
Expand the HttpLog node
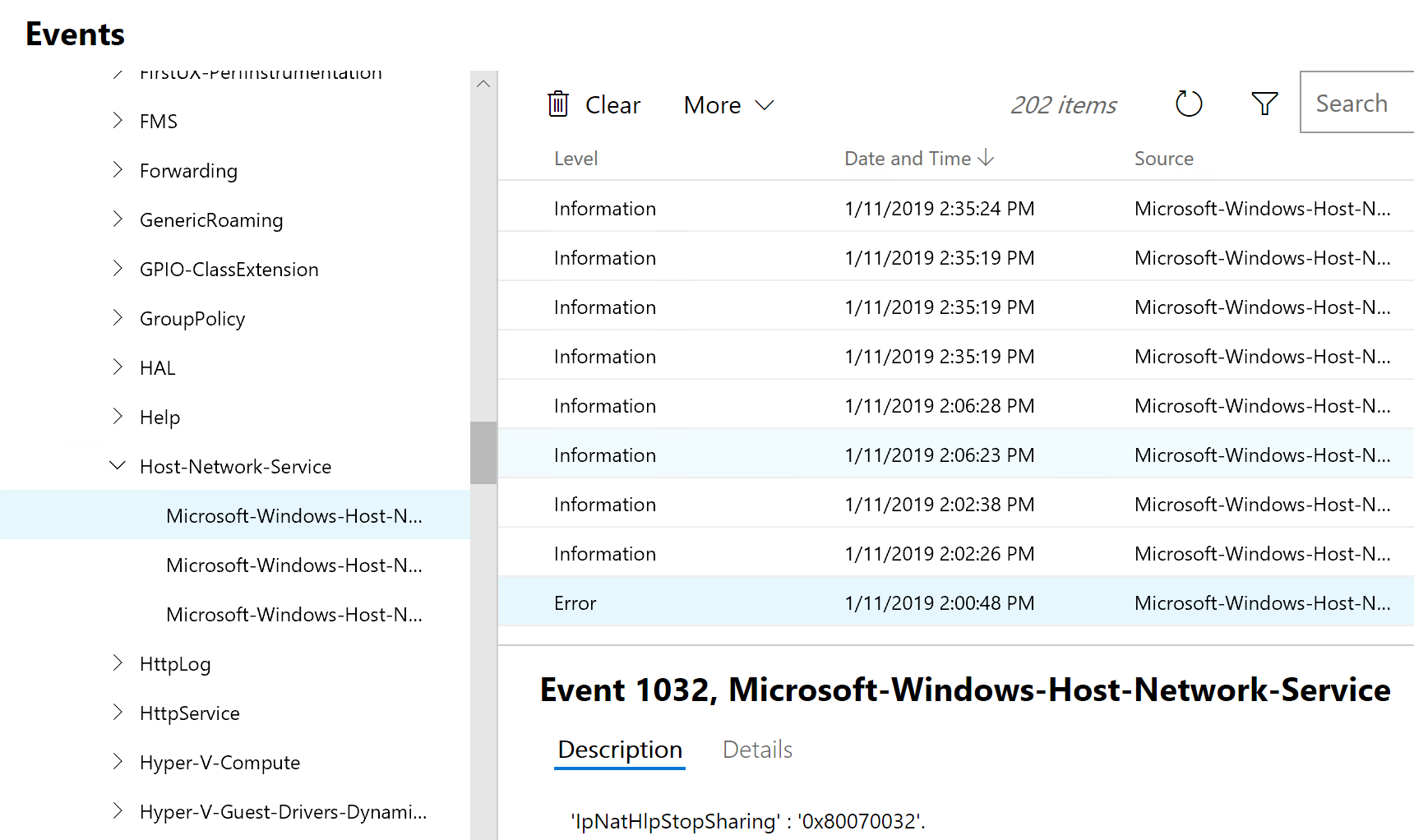tap(118, 663)
